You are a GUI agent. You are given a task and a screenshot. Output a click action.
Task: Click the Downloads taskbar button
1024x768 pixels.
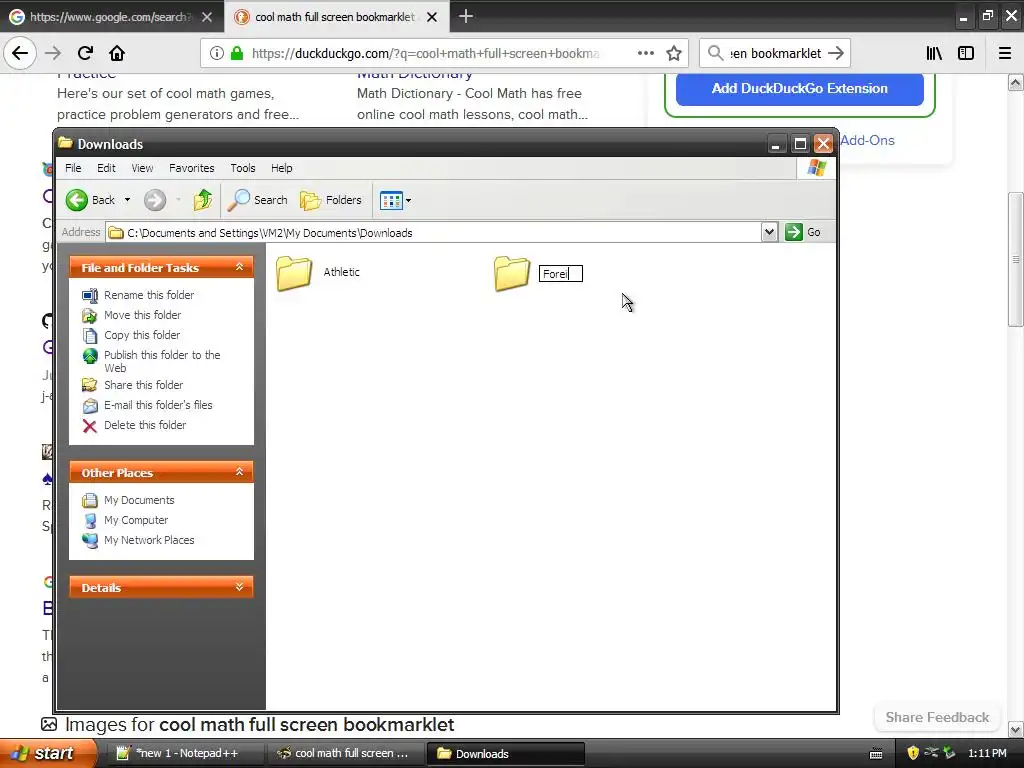(x=505, y=753)
